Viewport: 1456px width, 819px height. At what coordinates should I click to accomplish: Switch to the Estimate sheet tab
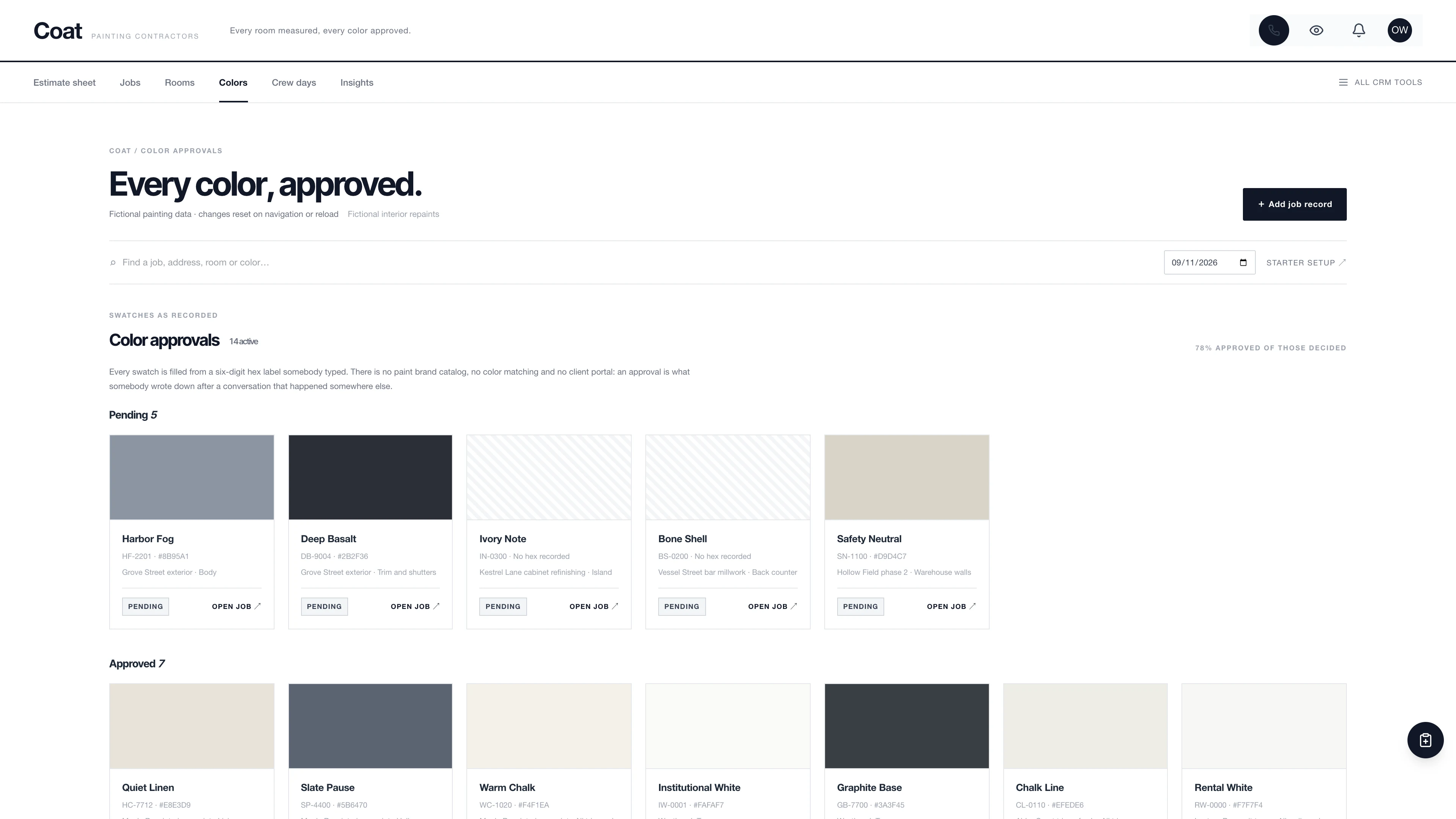(x=64, y=83)
